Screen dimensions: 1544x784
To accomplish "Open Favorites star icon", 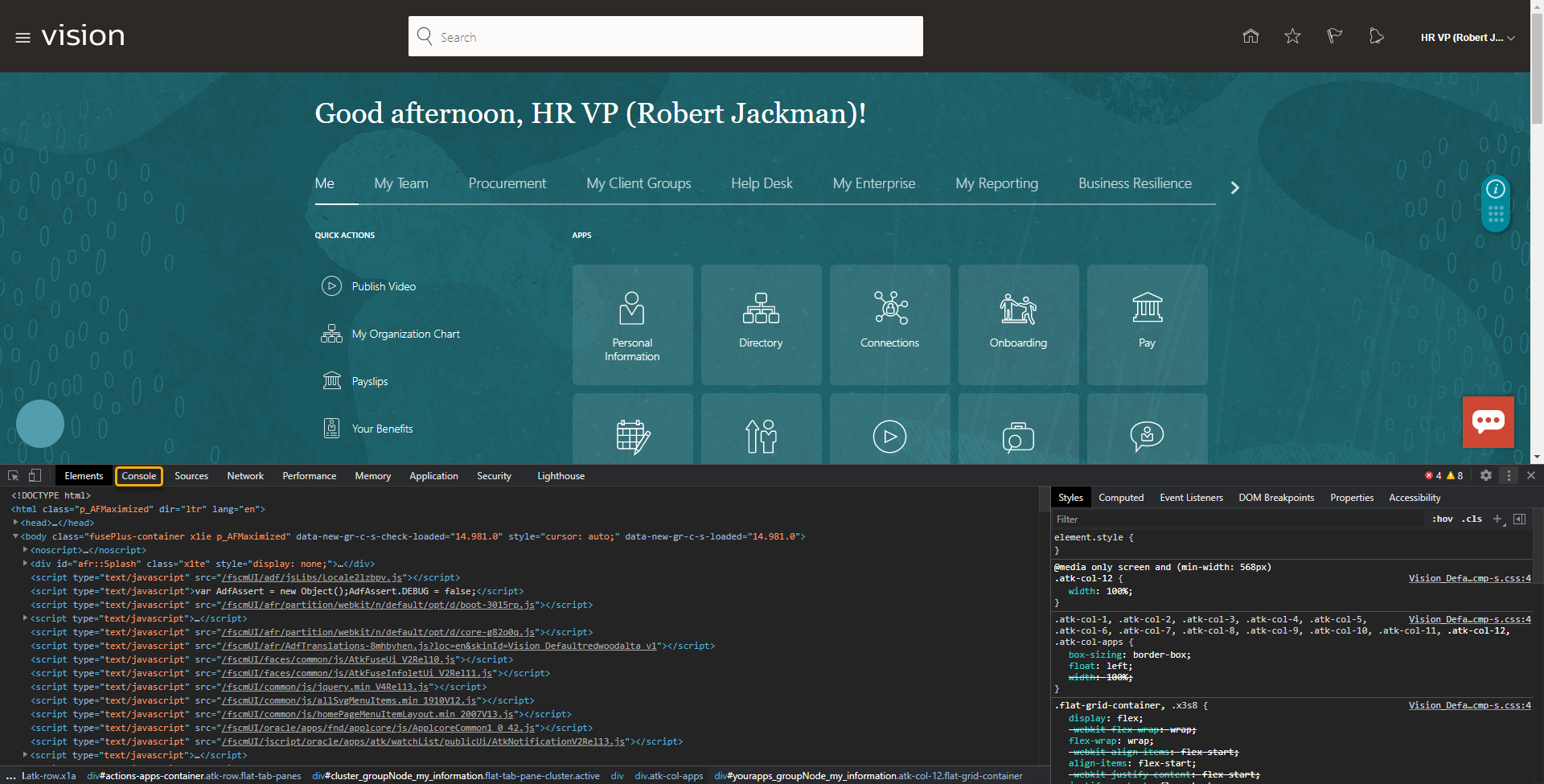I will 1292,36.
